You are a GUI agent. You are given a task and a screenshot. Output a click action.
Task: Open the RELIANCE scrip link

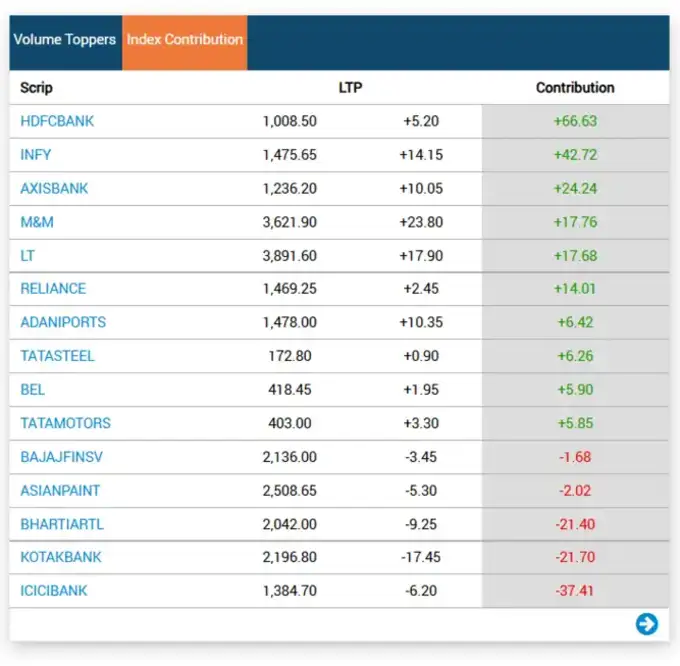point(53,289)
